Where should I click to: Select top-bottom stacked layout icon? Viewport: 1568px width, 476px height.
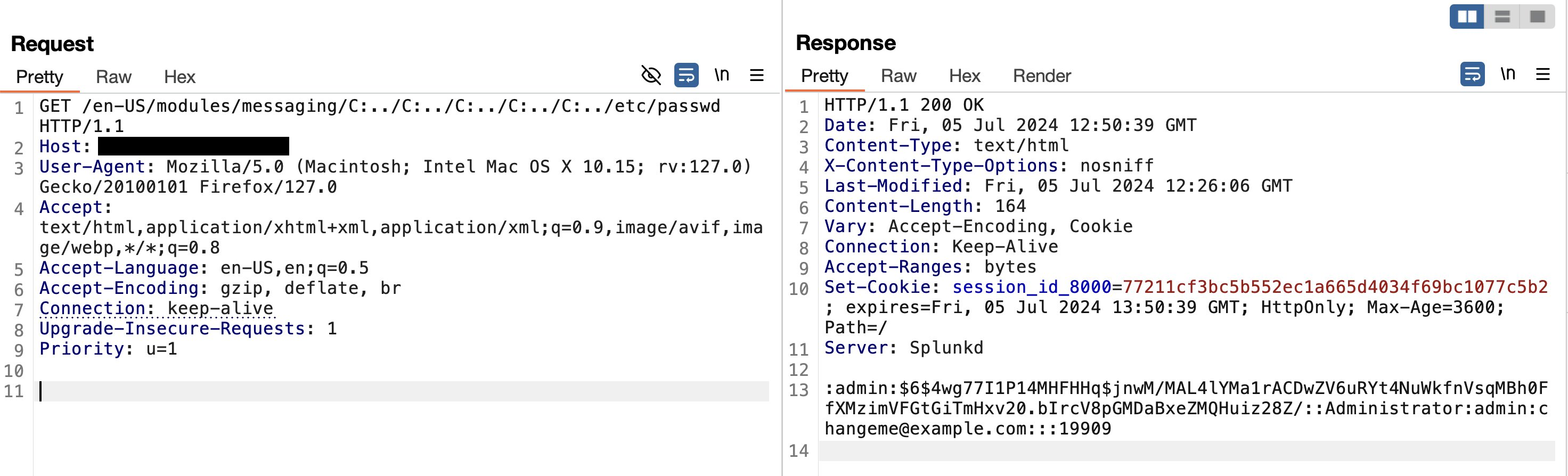tap(1502, 17)
